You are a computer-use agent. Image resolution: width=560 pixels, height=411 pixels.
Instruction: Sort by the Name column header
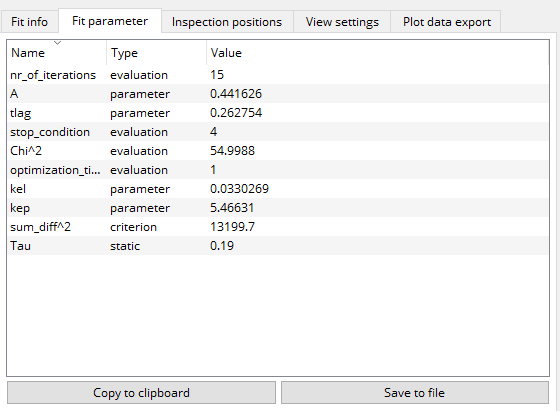(57, 53)
